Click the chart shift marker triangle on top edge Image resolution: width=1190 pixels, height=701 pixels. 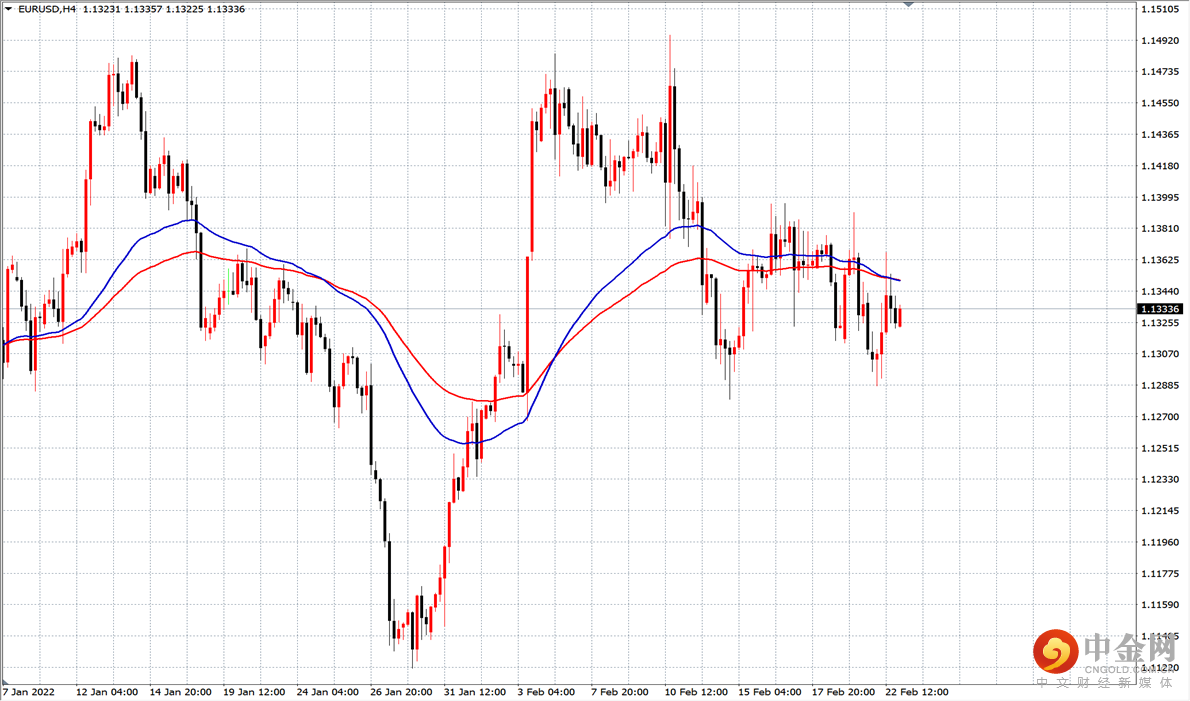(x=908, y=4)
